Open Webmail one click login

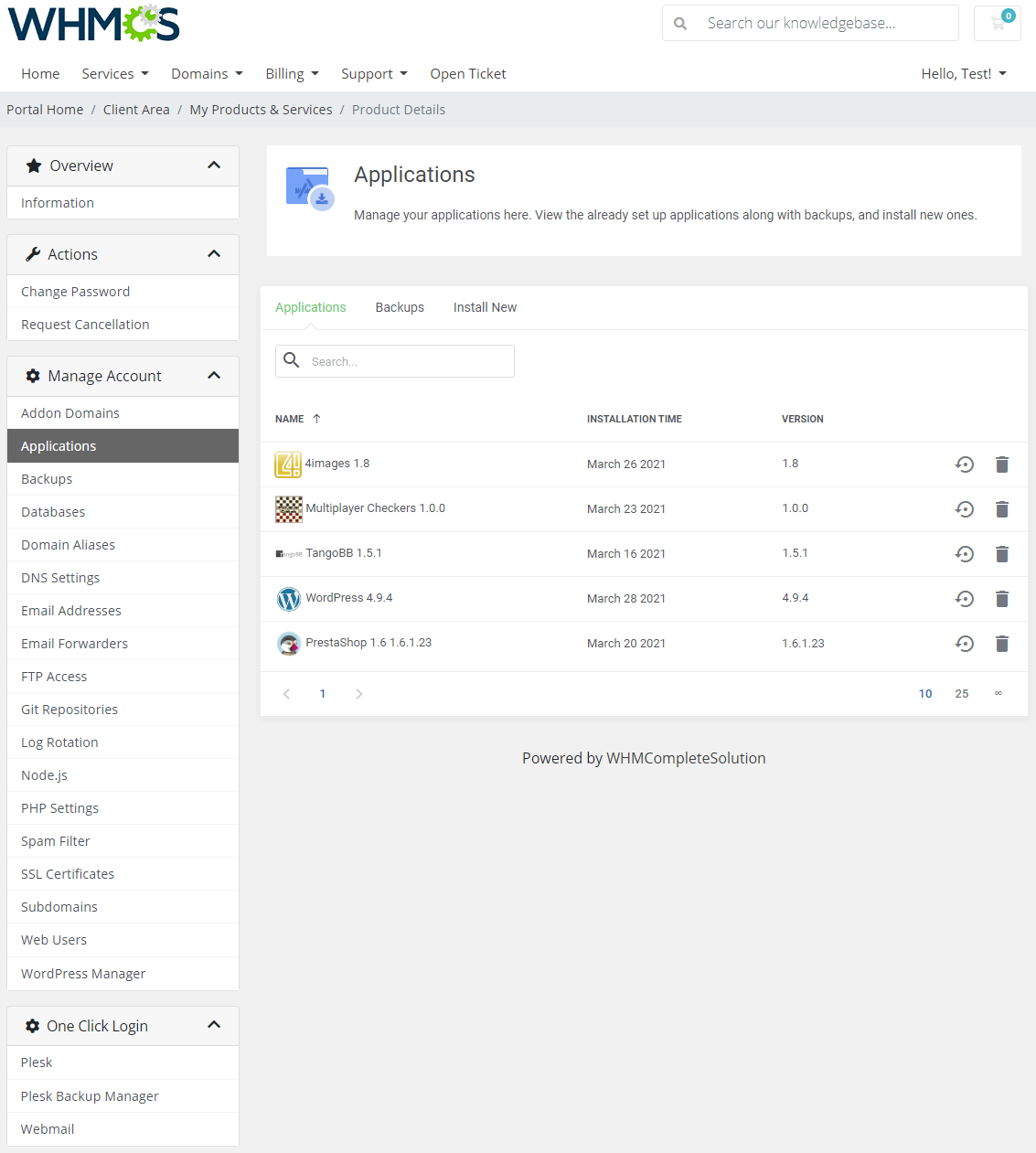tap(123, 1129)
